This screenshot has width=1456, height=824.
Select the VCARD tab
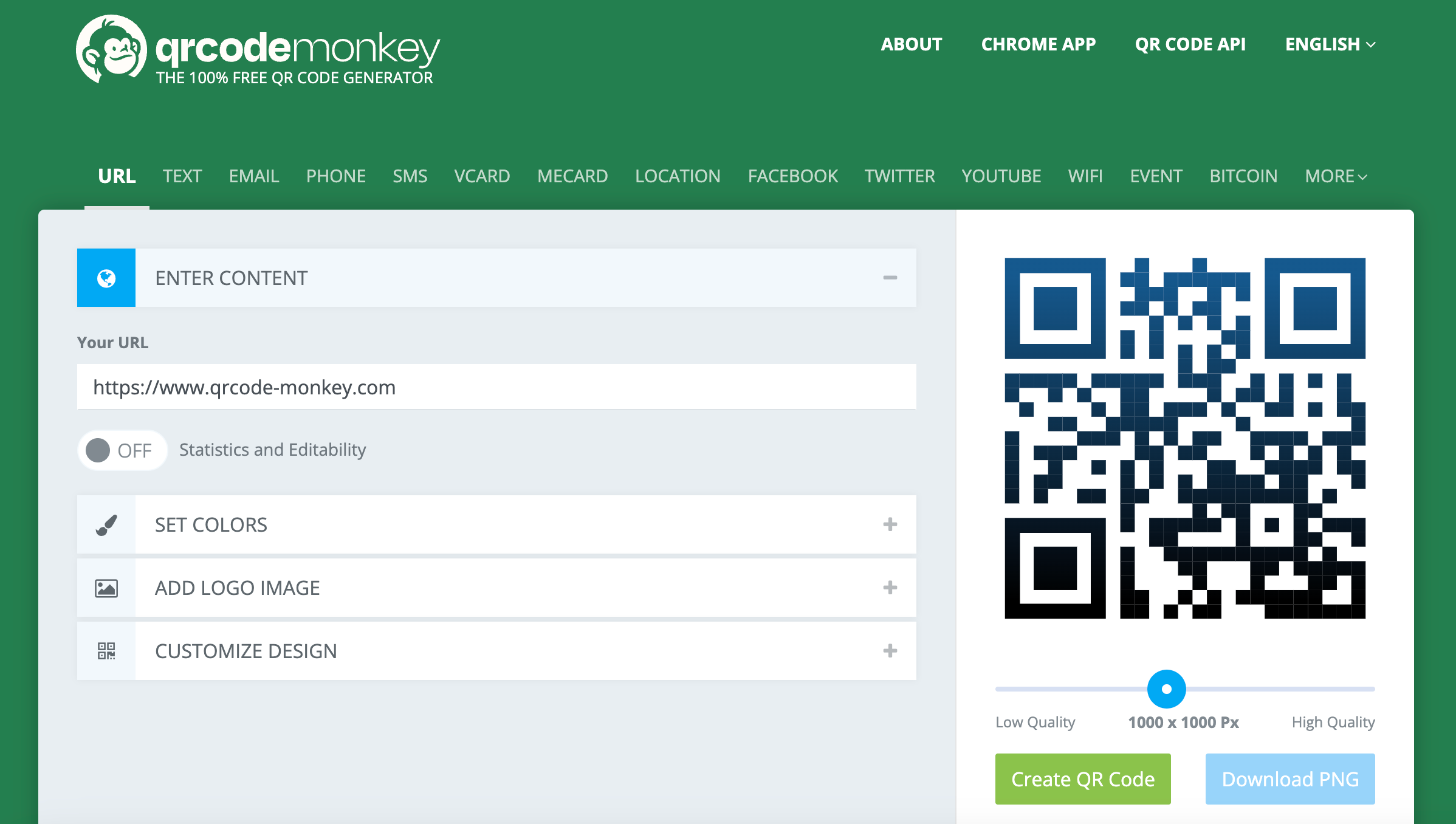click(x=482, y=176)
